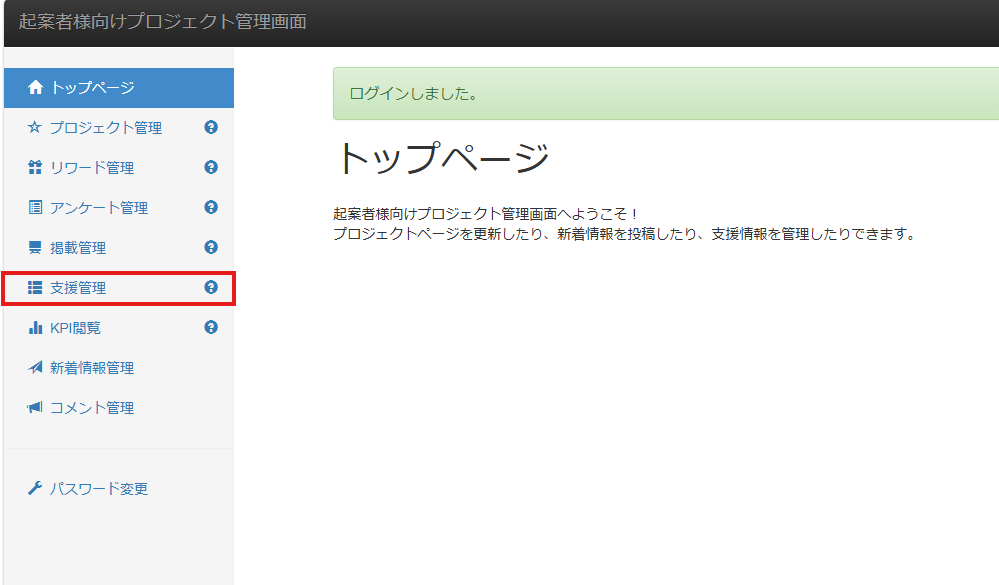Screen dimensions: 999x585
Task: Click the megaphone icon for コメント管理
Action: pyautogui.click(x=35, y=408)
